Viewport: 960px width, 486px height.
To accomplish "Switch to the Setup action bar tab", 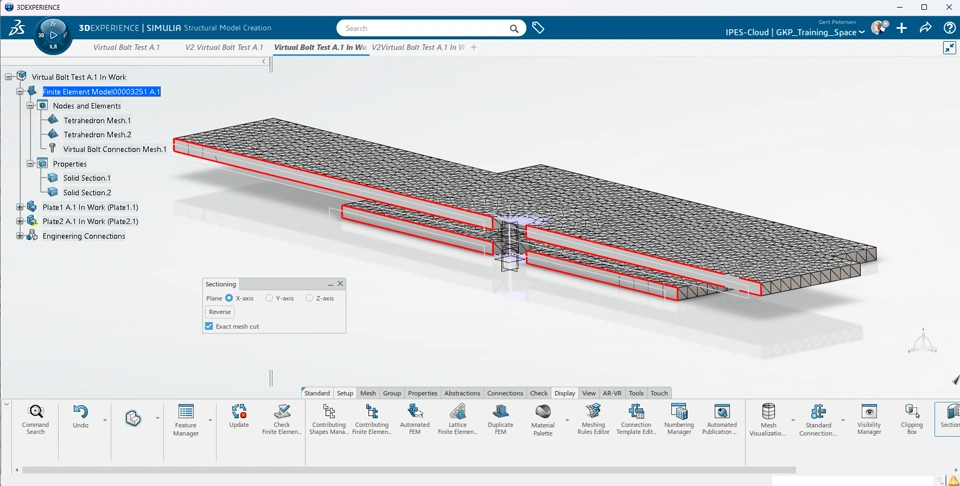I will pyautogui.click(x=345, y=393).
